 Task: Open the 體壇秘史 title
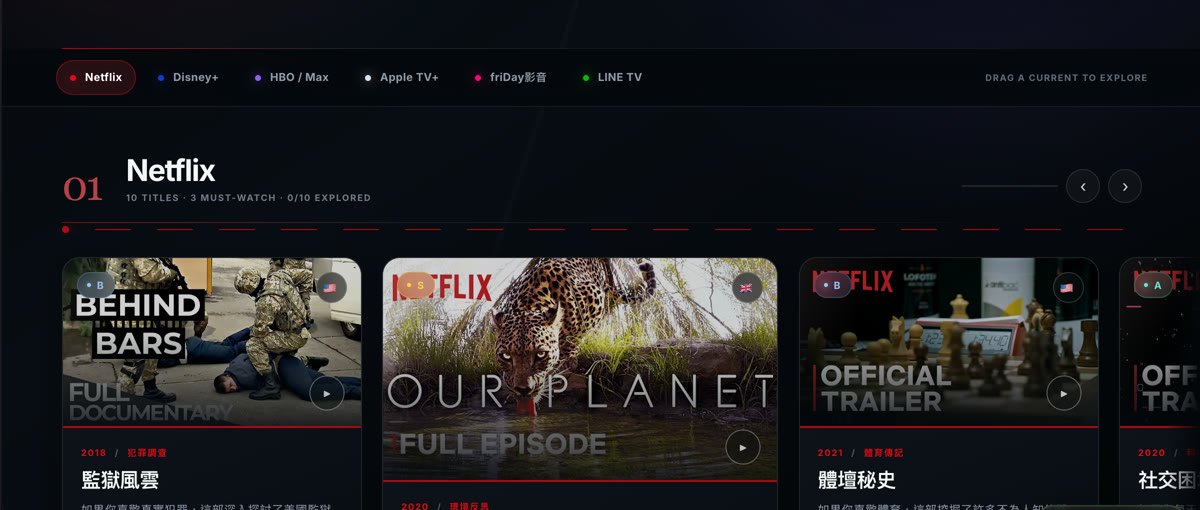[857, 480]
